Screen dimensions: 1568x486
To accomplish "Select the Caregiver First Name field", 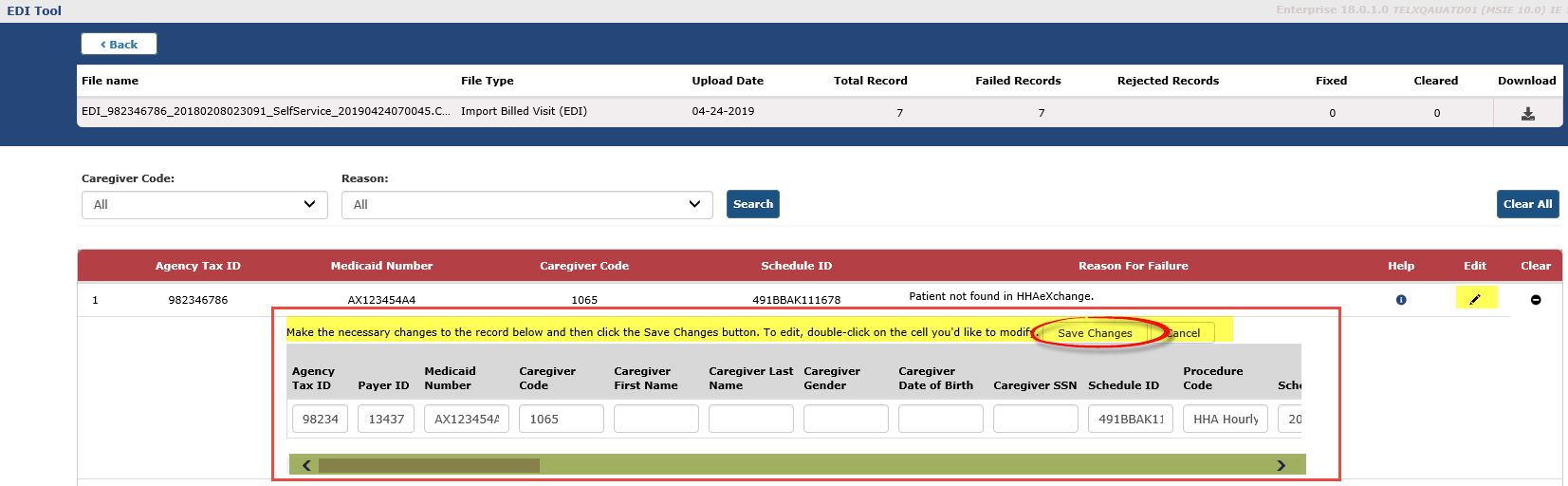I will click(x=656, y=419).
